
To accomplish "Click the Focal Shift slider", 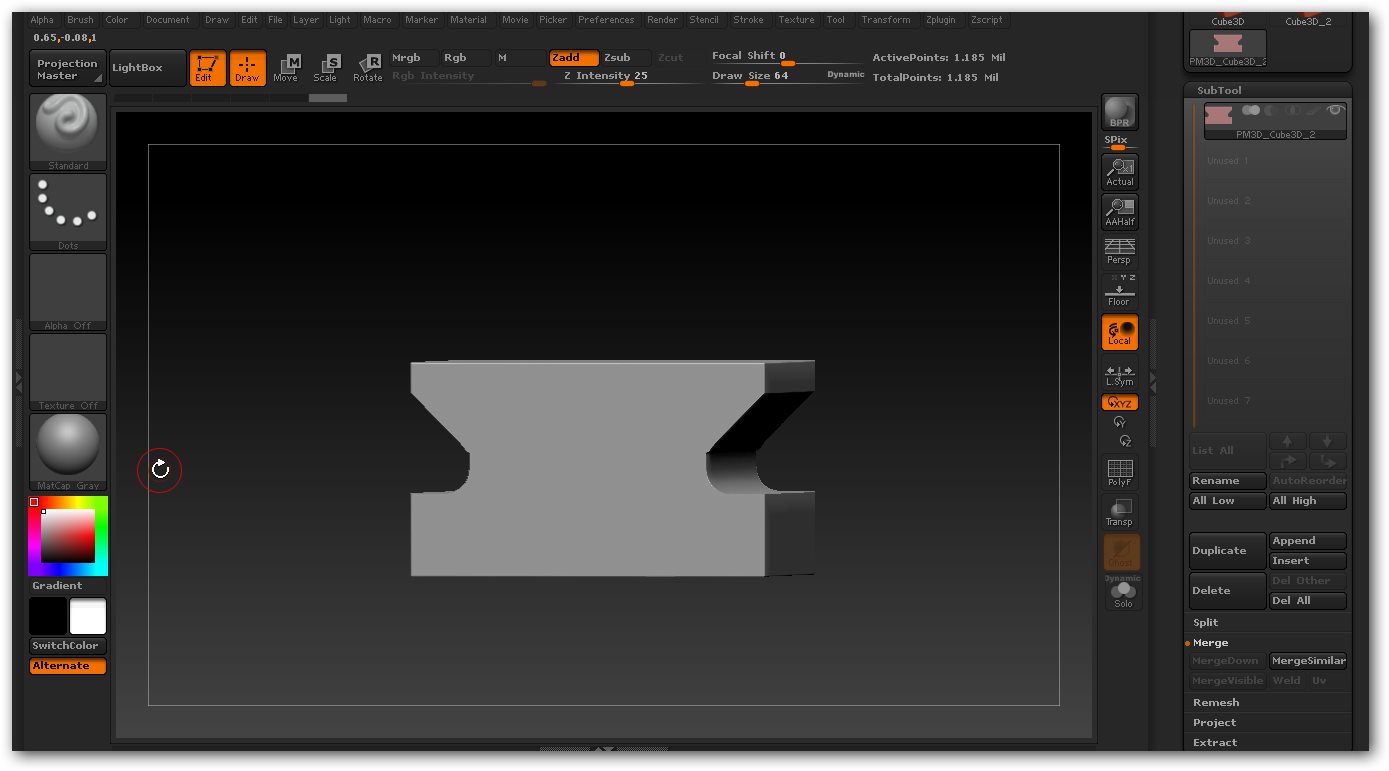I will pos(787,57).
